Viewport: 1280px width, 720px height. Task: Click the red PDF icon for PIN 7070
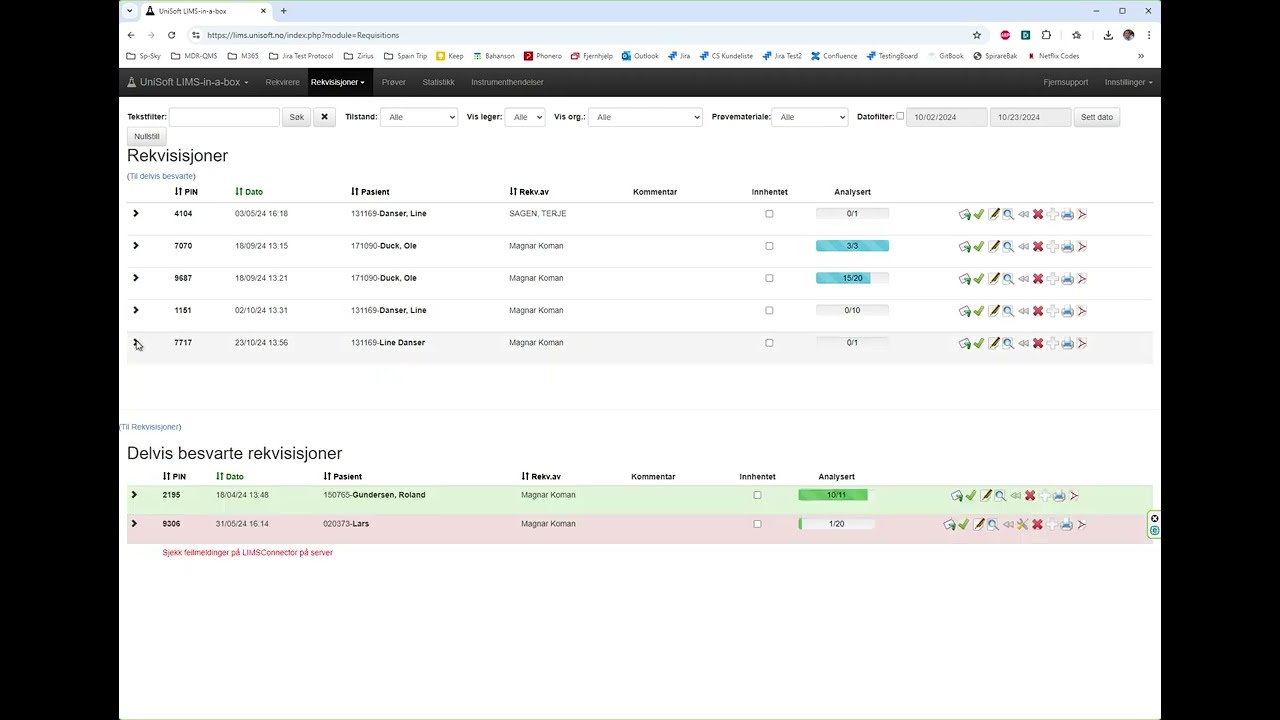coord(1082,246)
